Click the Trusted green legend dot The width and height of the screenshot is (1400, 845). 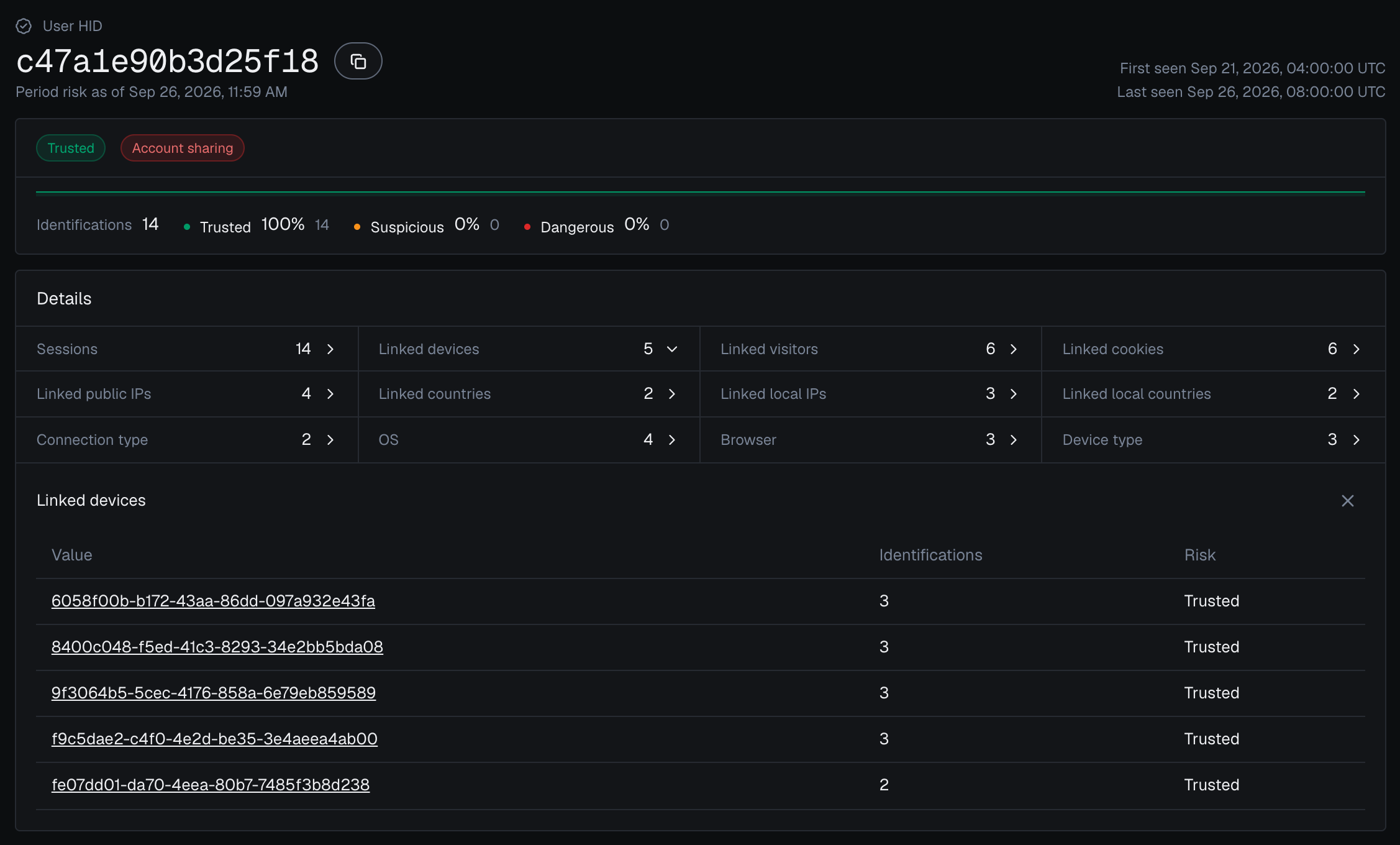pyautogui.click(x=187, y=227)
